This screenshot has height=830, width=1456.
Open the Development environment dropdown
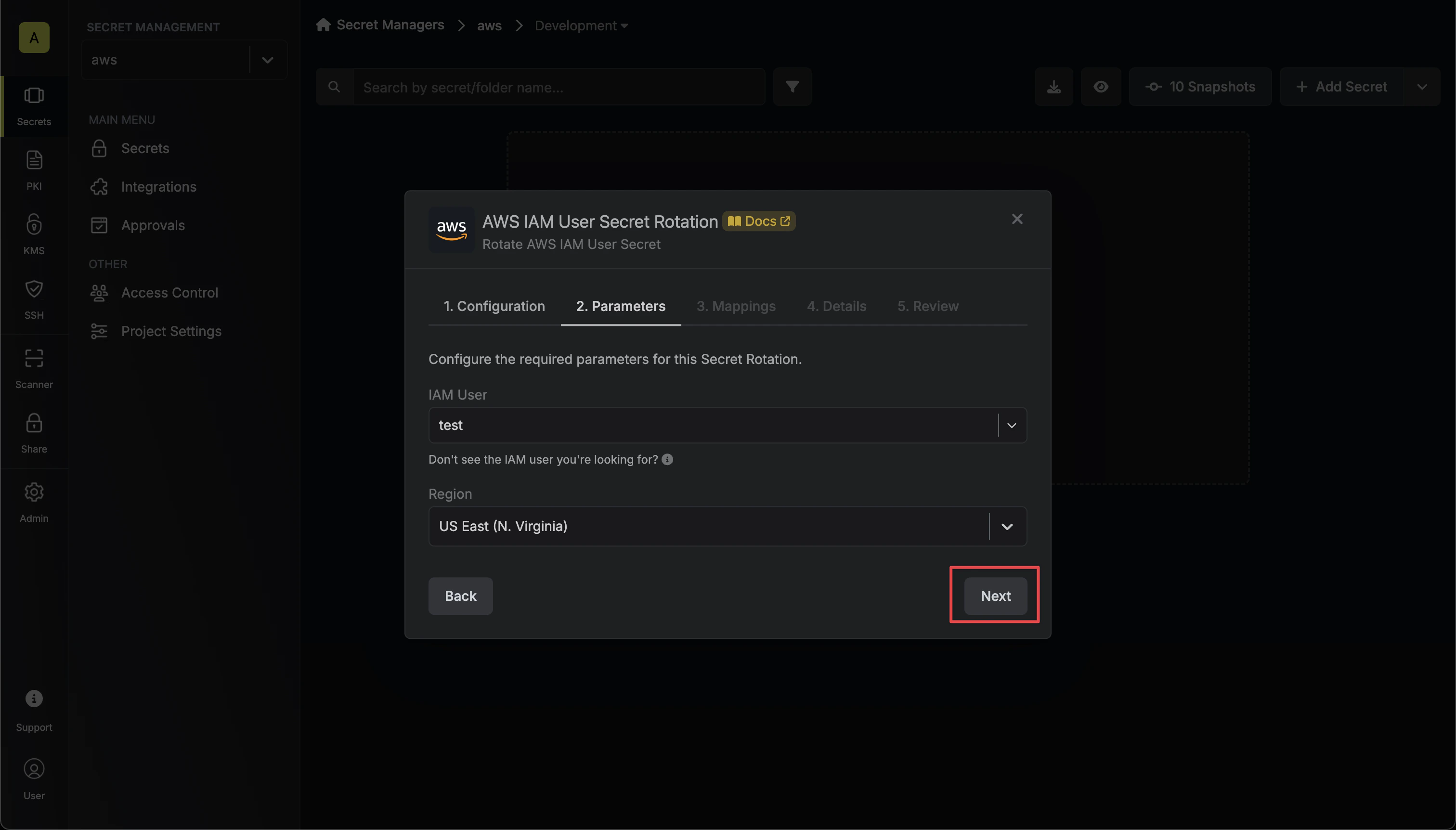[x=581, y=26]
